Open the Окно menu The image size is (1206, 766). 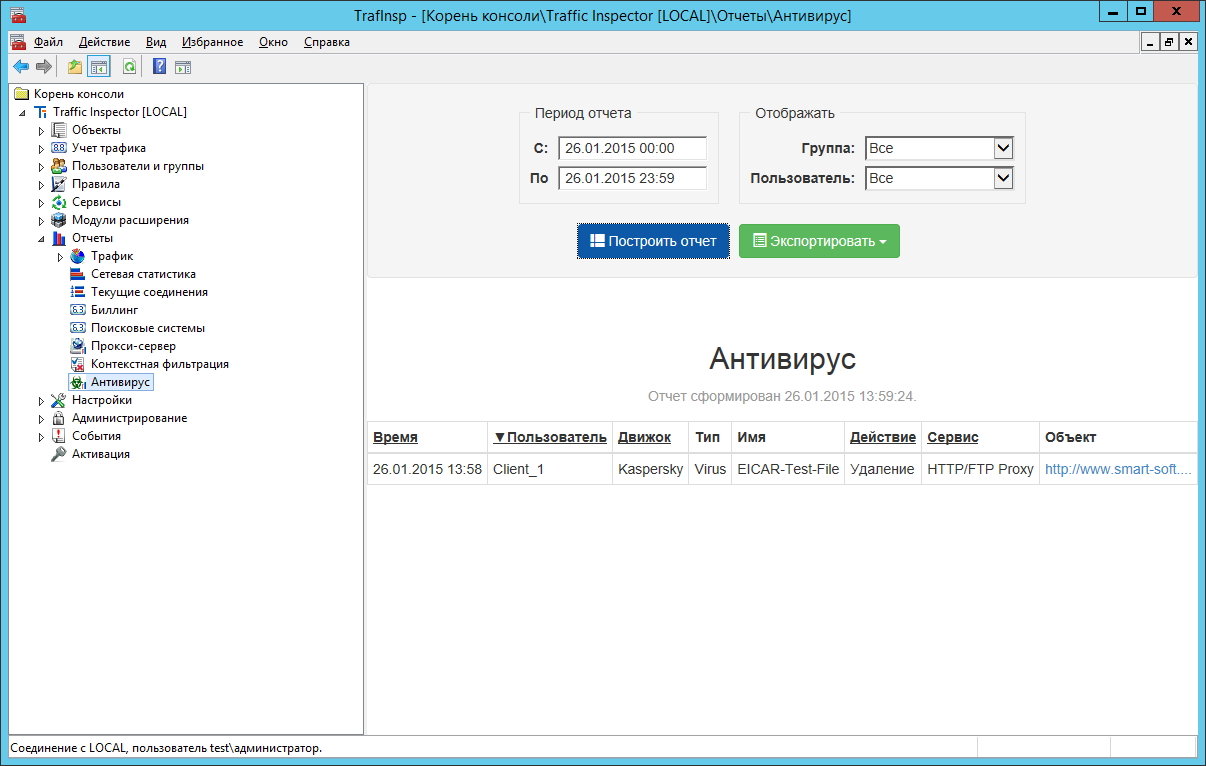click(273, 42)
